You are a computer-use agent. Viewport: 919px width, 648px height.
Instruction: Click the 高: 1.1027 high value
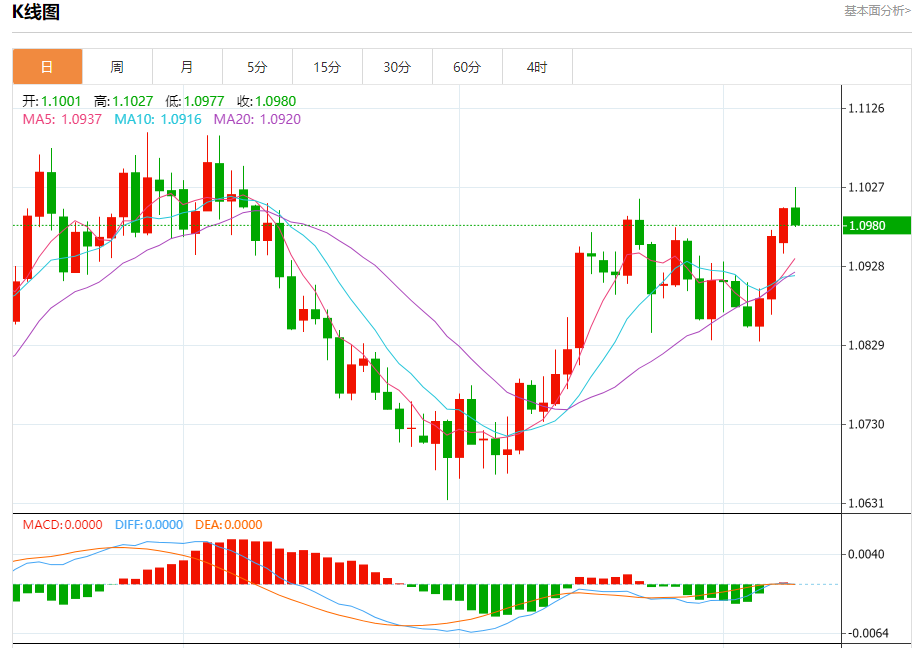tap(123, 101)
